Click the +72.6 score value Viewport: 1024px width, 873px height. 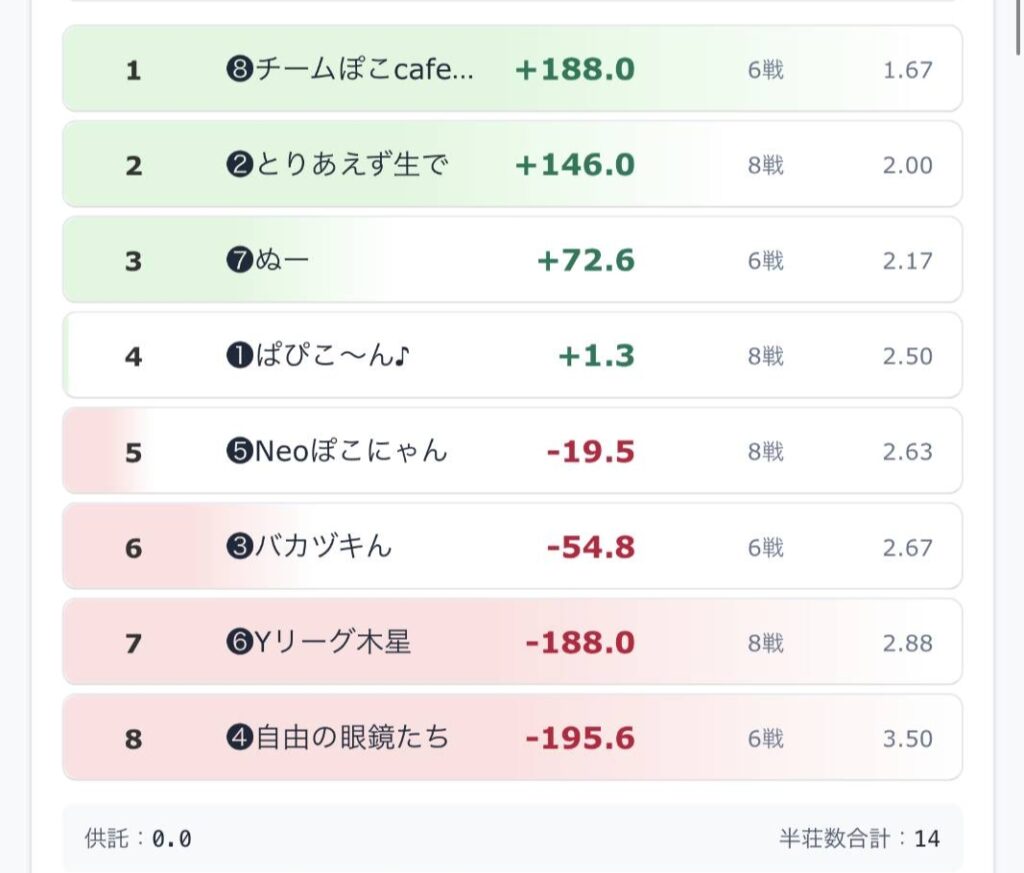tap(586, 261)
